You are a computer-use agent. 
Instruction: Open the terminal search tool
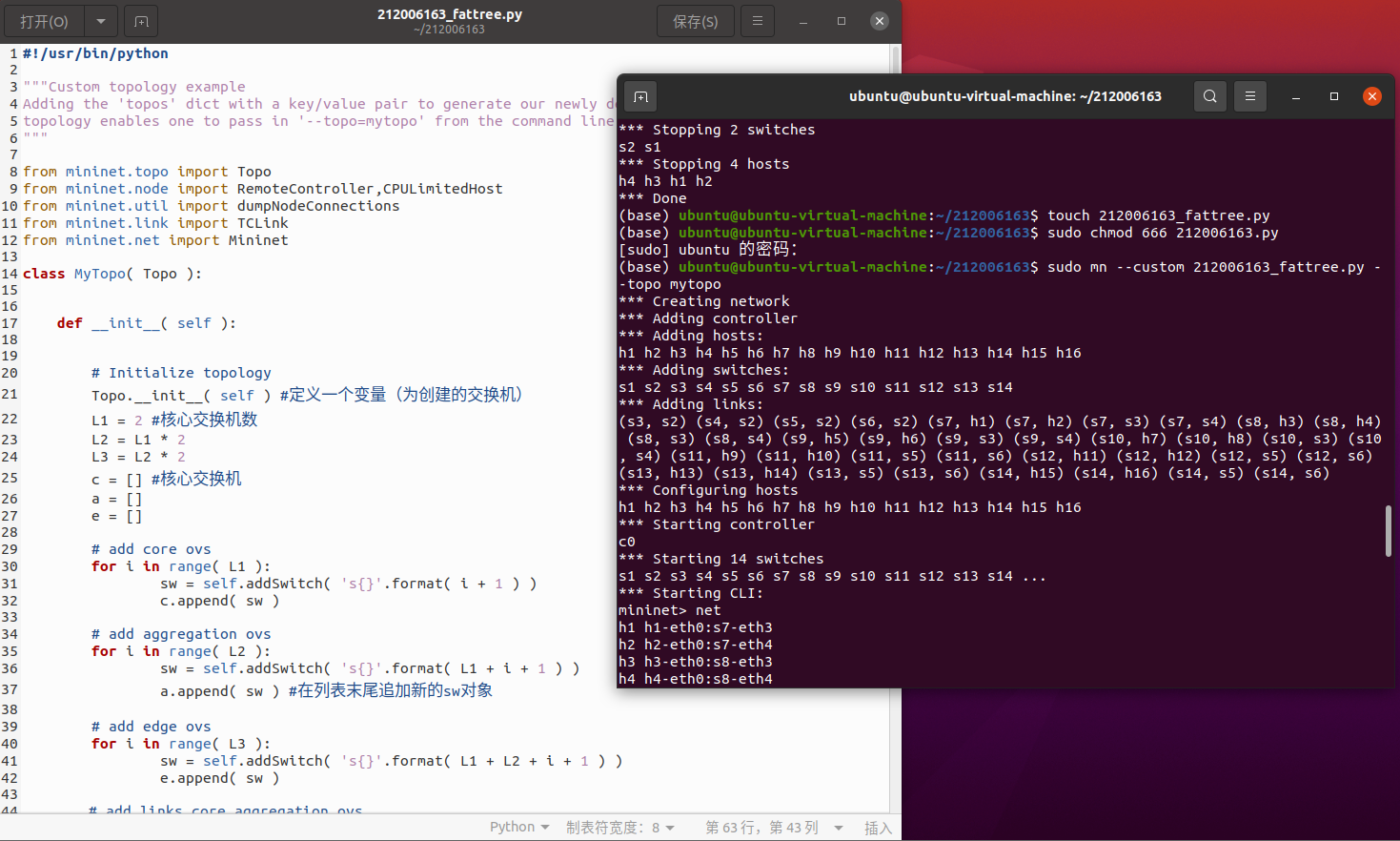coord(1210,96)
